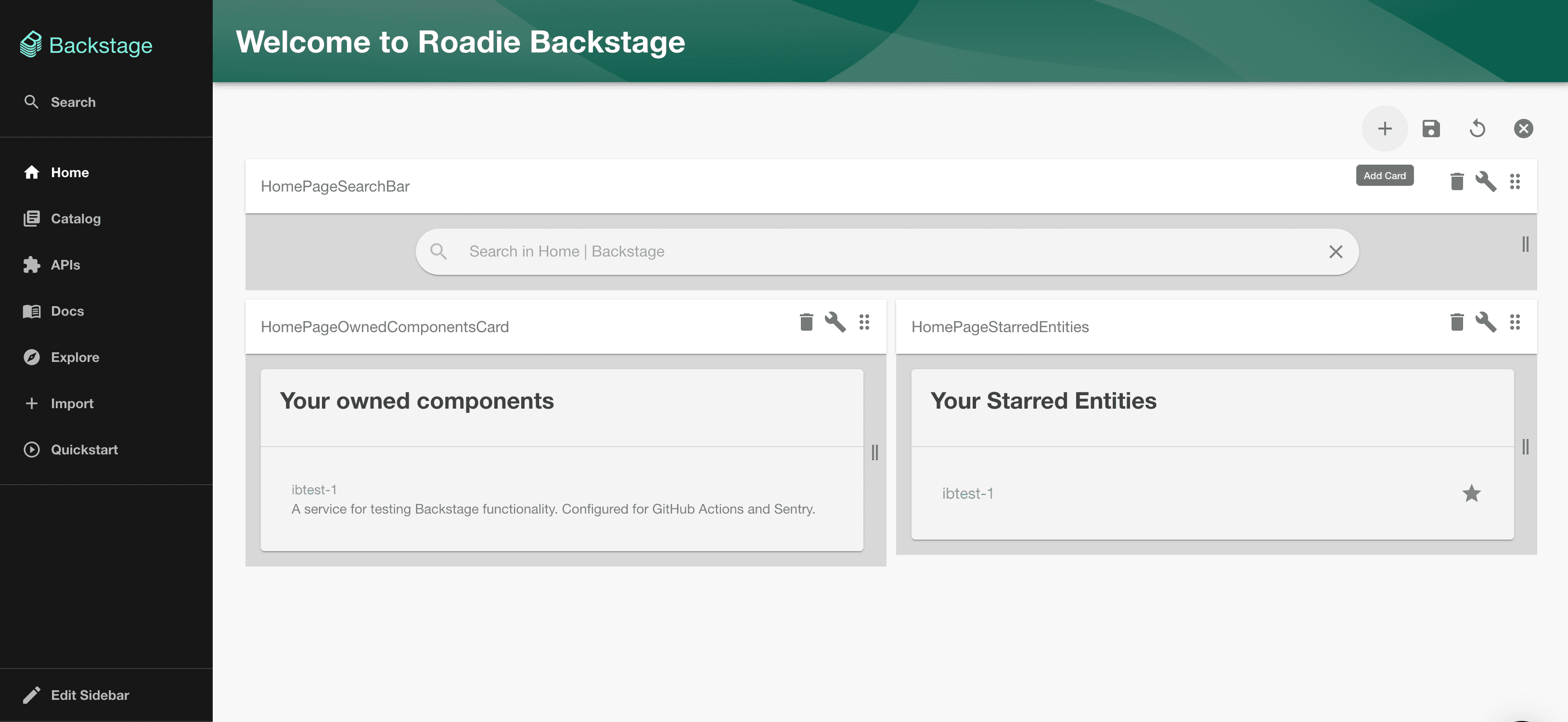Image resolution: width=1568 pixels, height=722 pixels.
Task: Click the Docs book icon
Action: [x=32, y=311]
